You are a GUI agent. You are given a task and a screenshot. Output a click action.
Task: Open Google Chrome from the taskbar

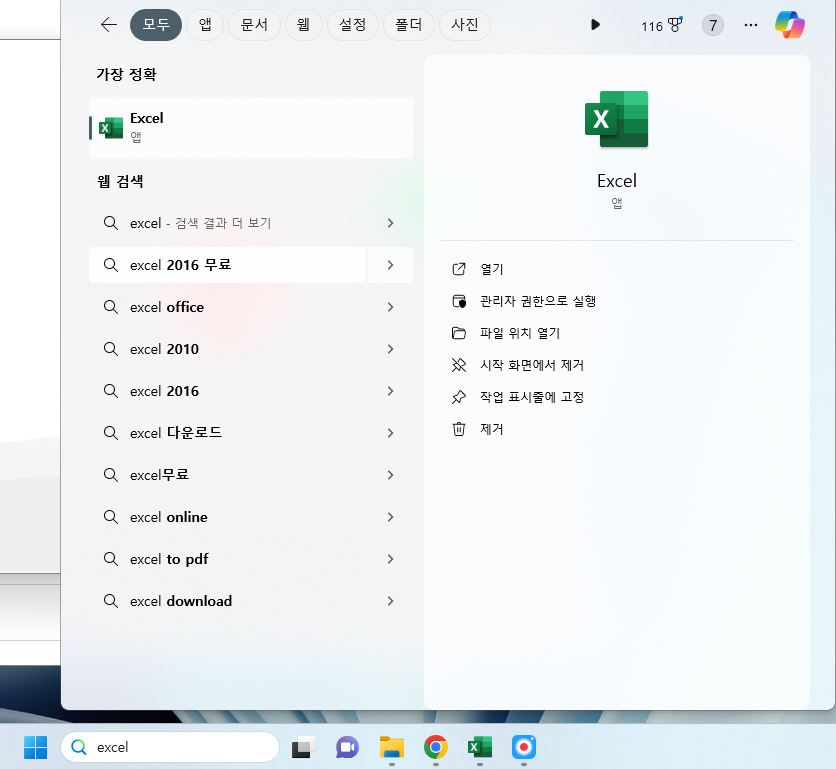(x=436, y=747)
